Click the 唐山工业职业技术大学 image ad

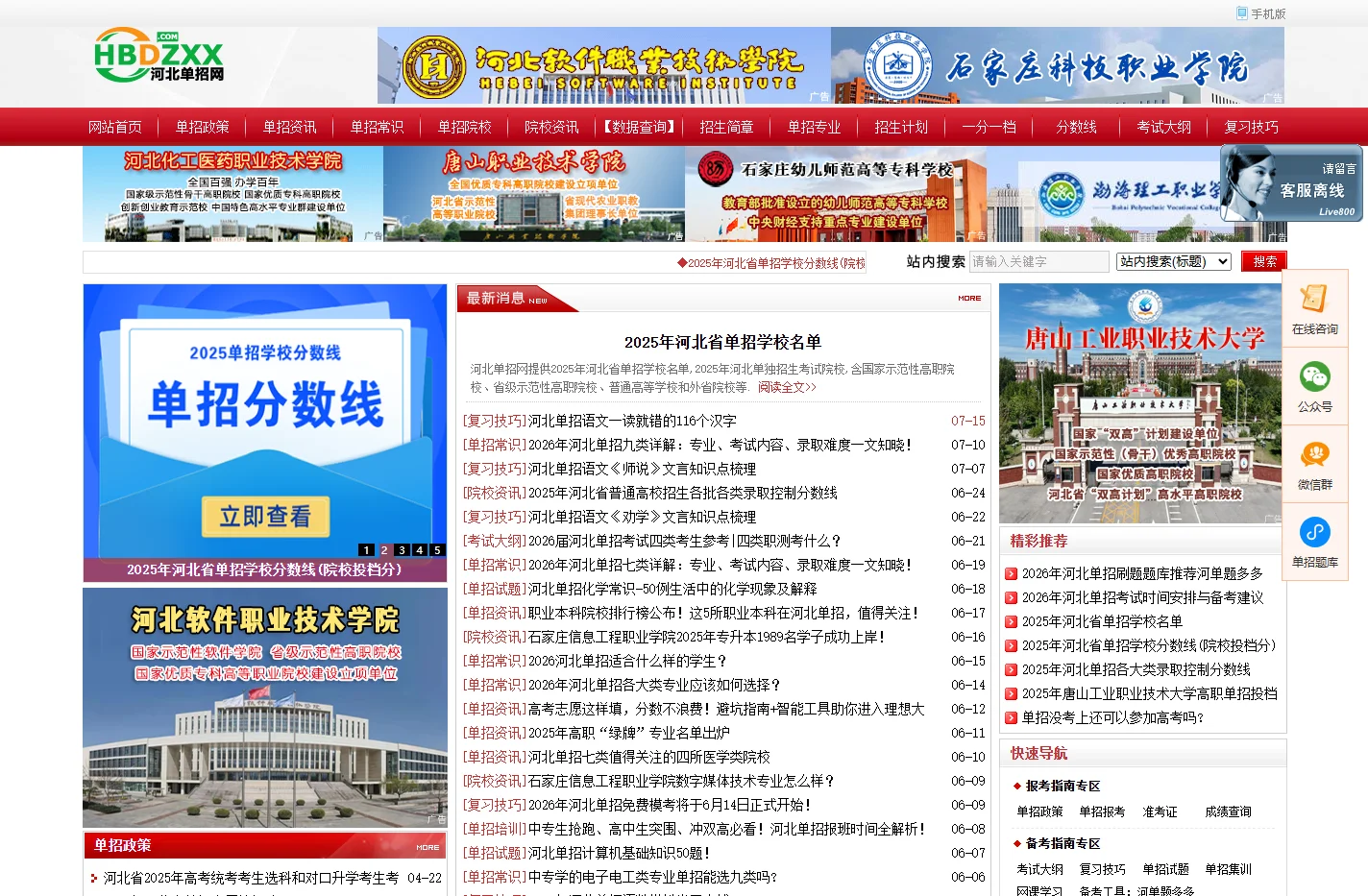(1142, 403)
